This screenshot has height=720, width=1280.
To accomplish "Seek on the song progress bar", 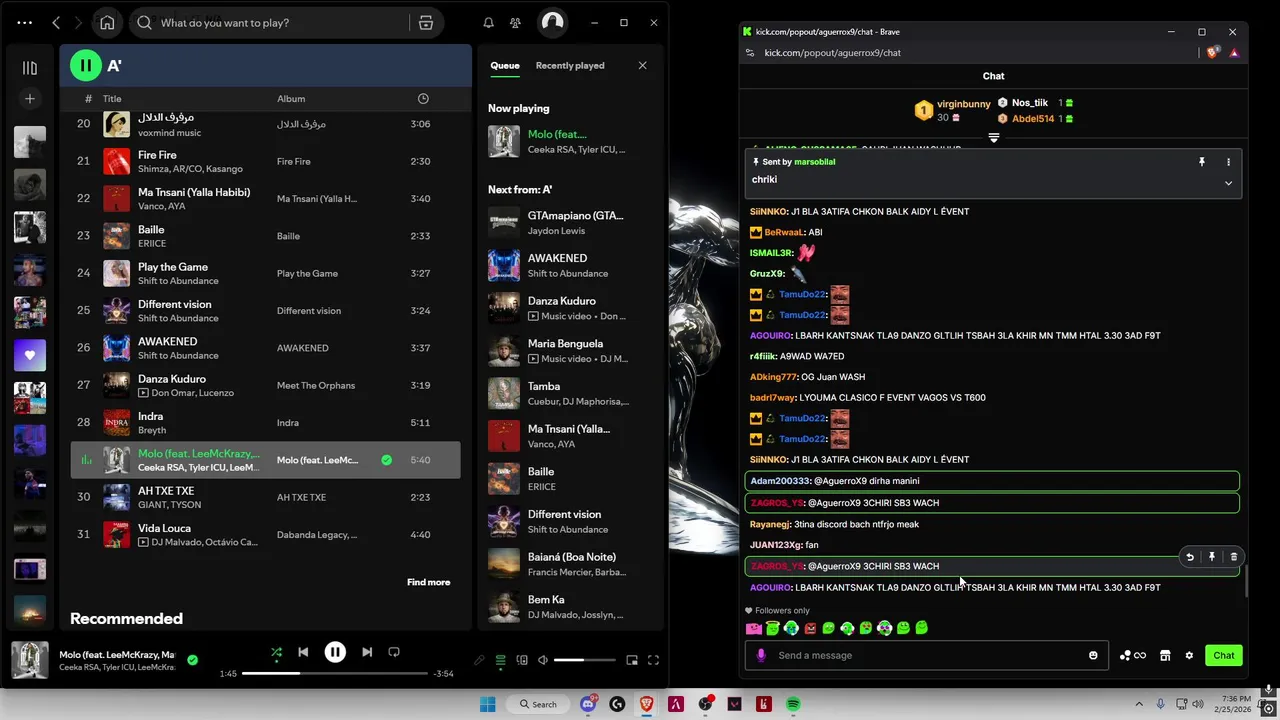I will (335, 673).
